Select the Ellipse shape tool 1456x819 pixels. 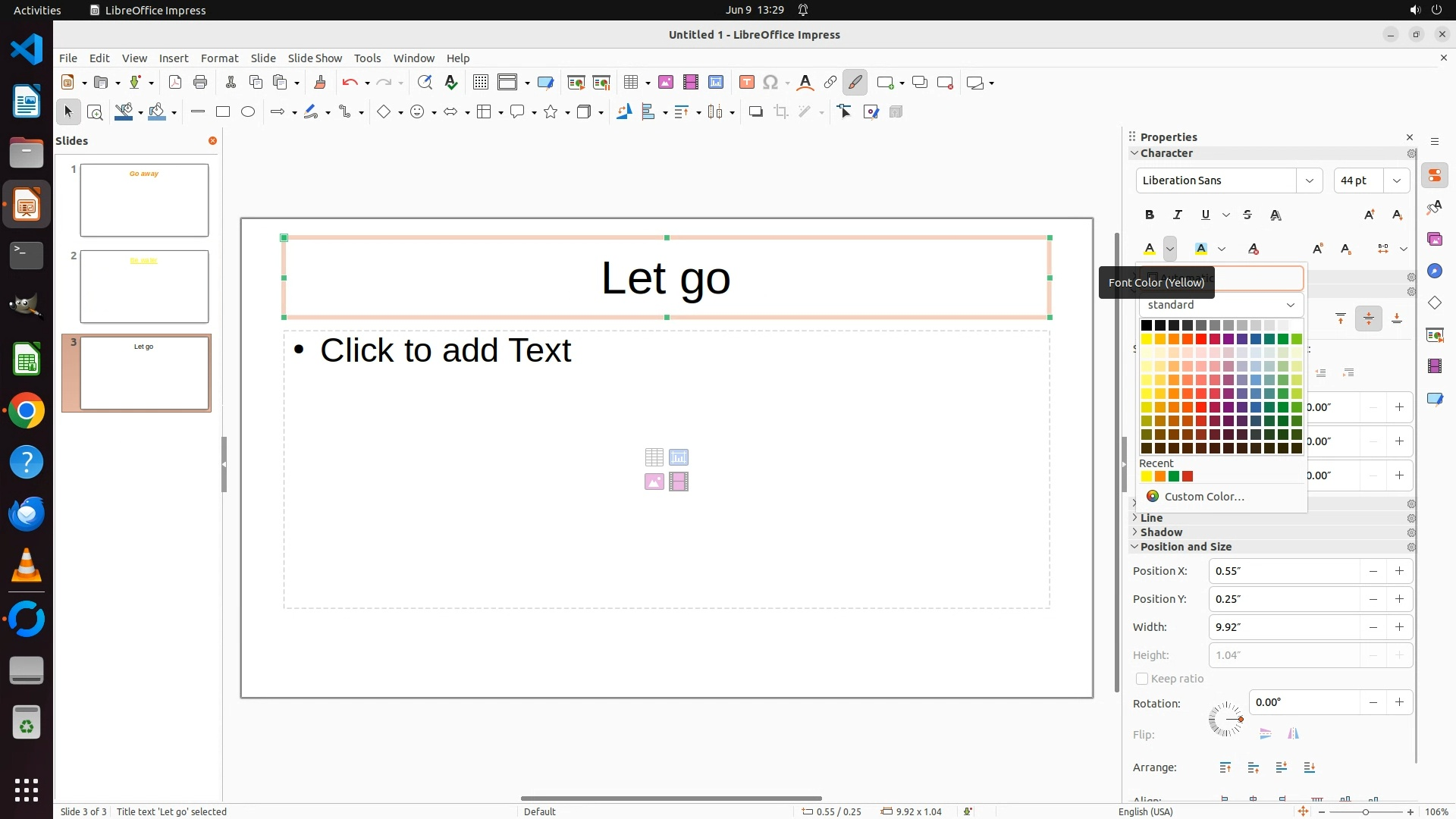pos(248,112)
